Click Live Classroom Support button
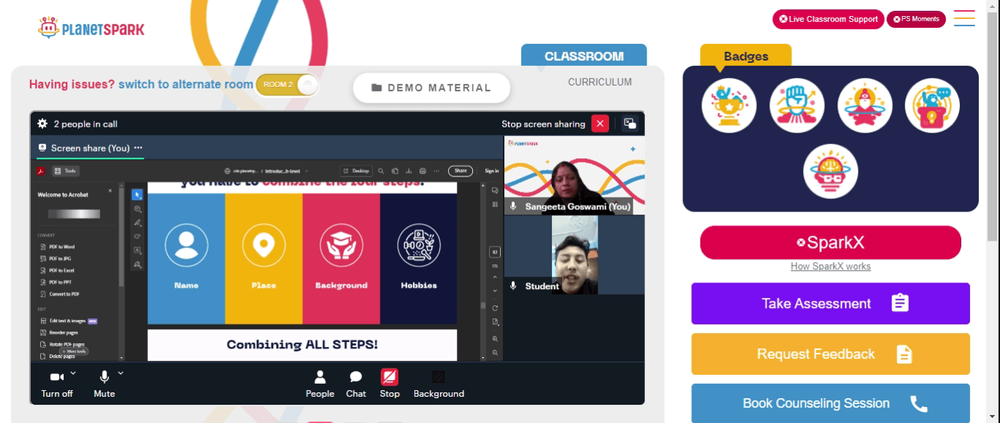Image resolution: width=1000 pixels, height=423 pixels. (828, 19)
